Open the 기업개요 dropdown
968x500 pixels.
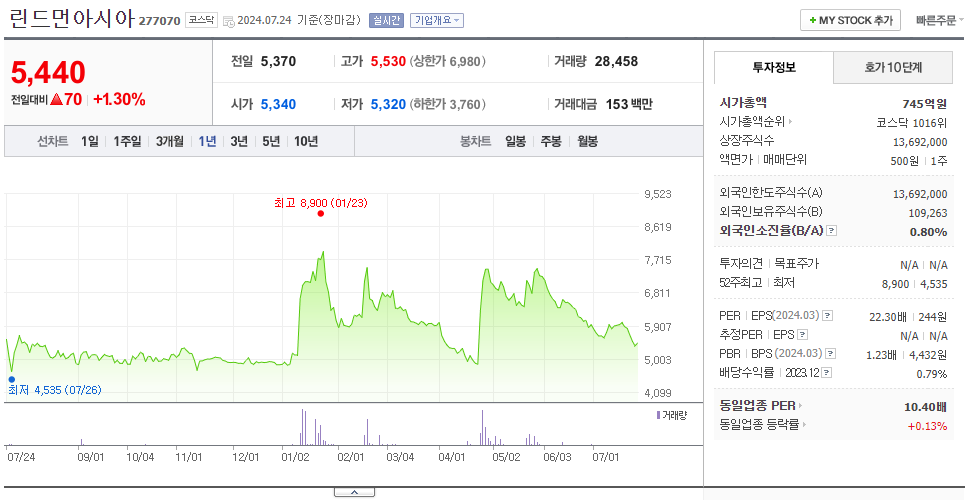(436, 20)
